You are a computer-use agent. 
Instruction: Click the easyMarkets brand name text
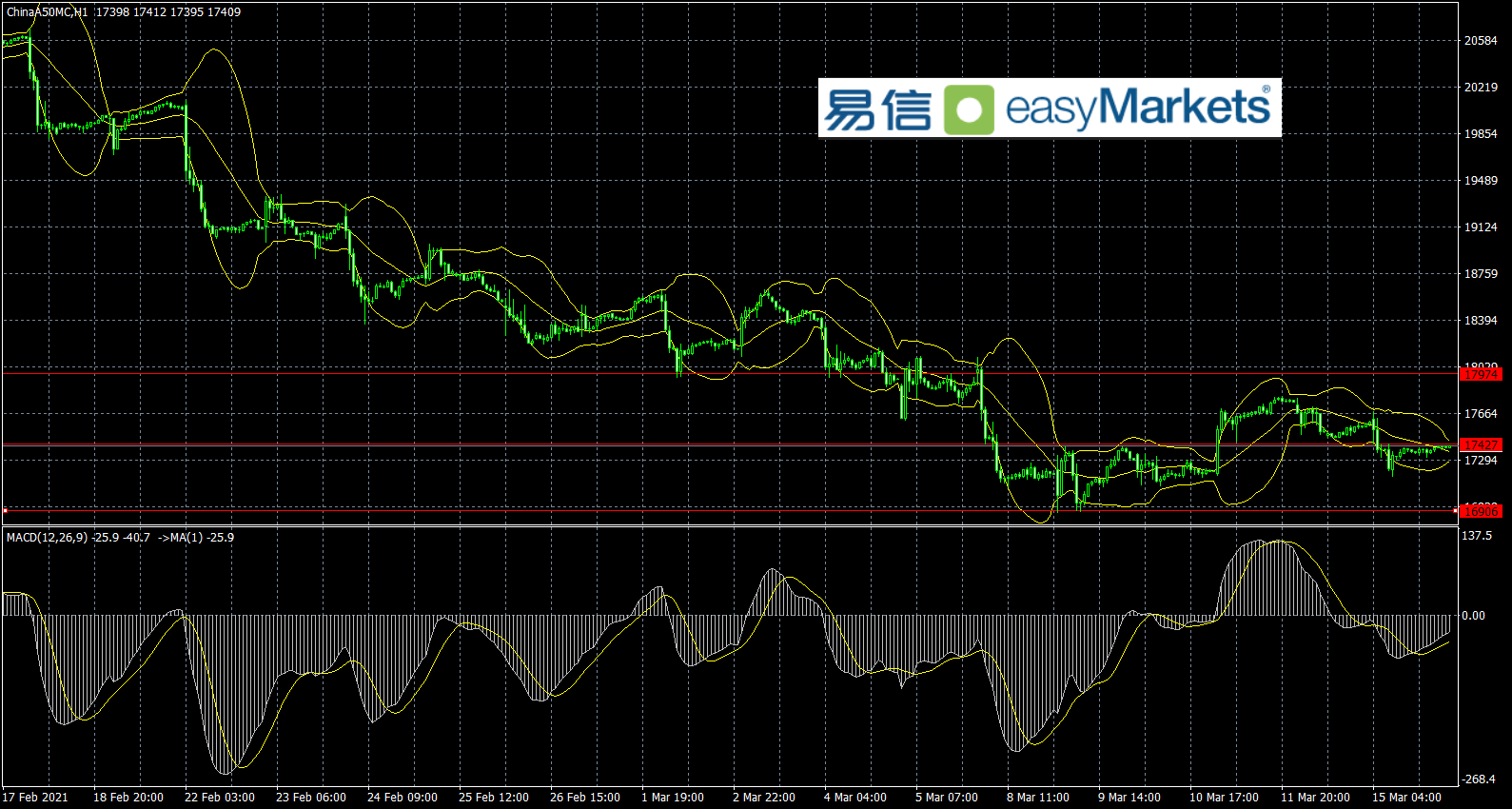click(1137, 107)
